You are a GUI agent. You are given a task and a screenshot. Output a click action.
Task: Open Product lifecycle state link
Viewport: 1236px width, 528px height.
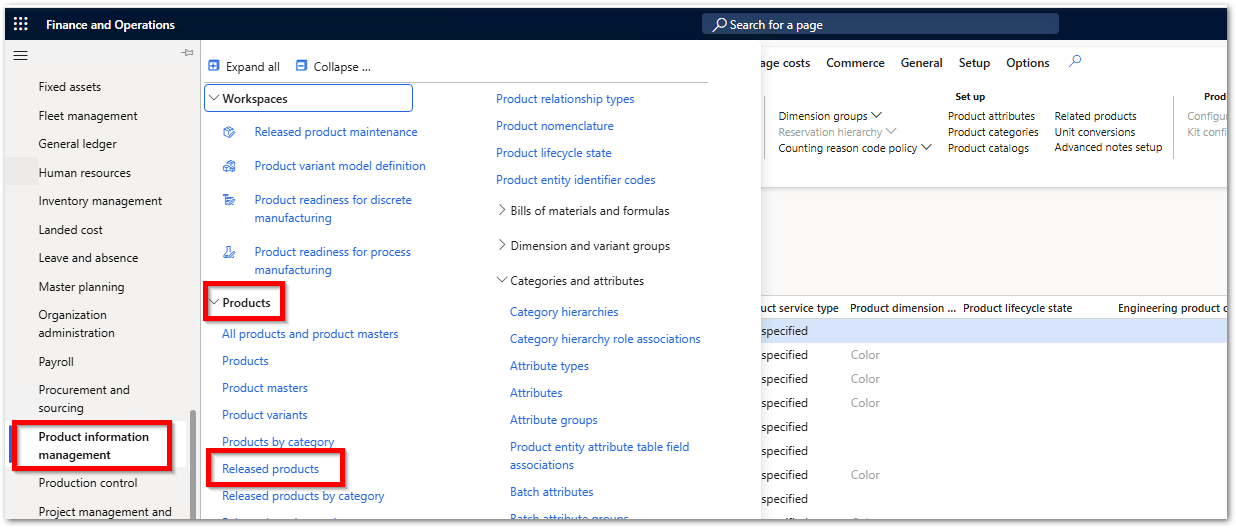(x=553, y=153)
